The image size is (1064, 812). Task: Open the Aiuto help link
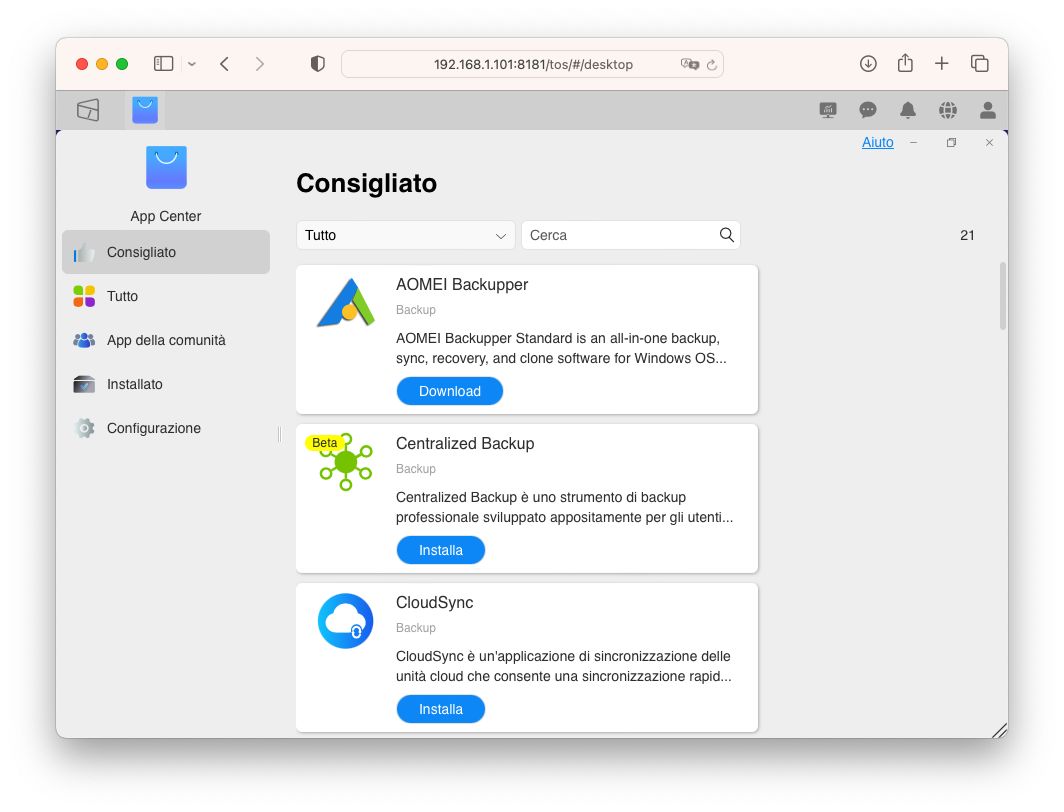[877, 142]
